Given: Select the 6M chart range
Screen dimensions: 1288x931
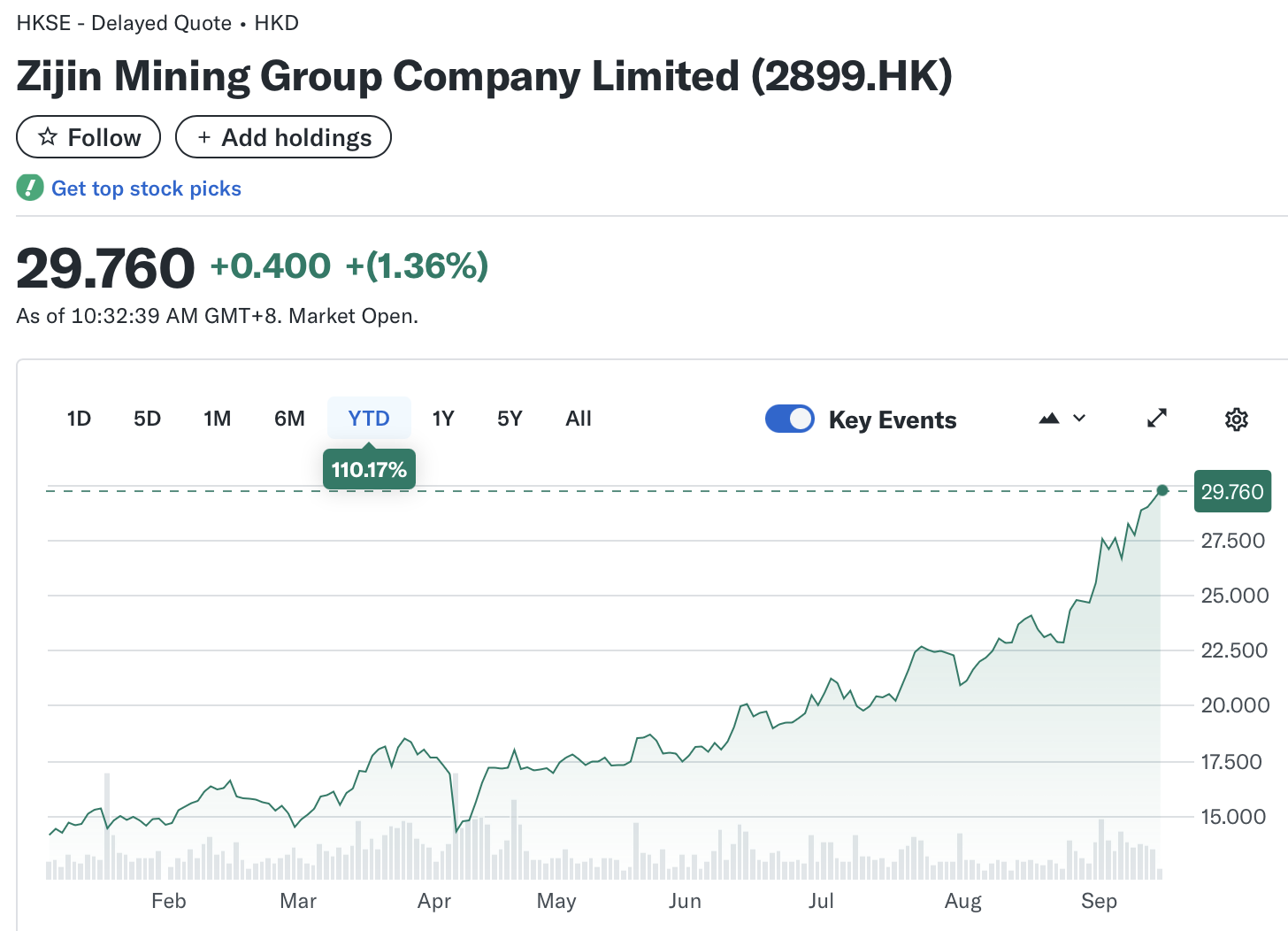Looking at the screenshot, I should [x=289, y=419].
